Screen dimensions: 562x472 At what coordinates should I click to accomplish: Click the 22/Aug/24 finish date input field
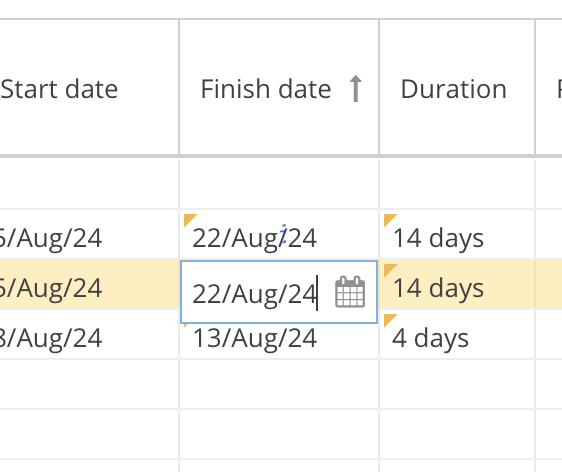[279, 292]
